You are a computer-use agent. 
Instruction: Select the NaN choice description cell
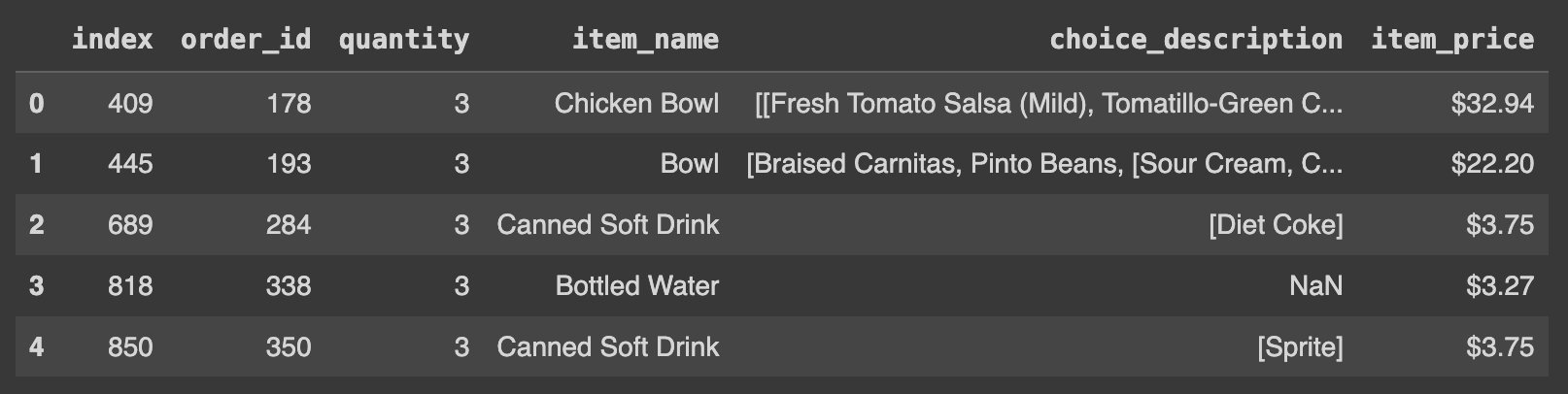1315,285
